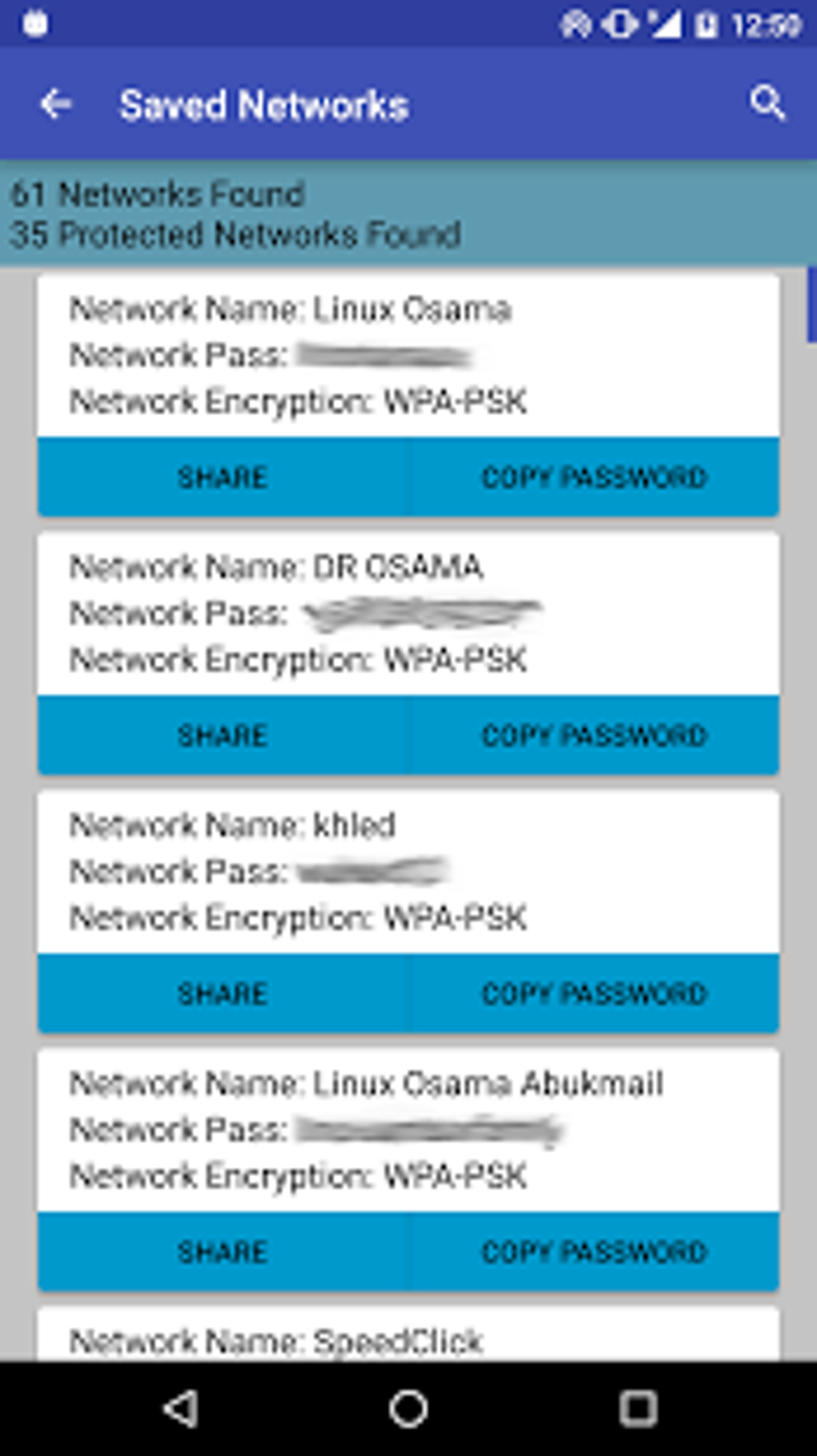Tap the battery icon in status bar
The height and width of the screenshot is (1456, 817).
point(706,25)
